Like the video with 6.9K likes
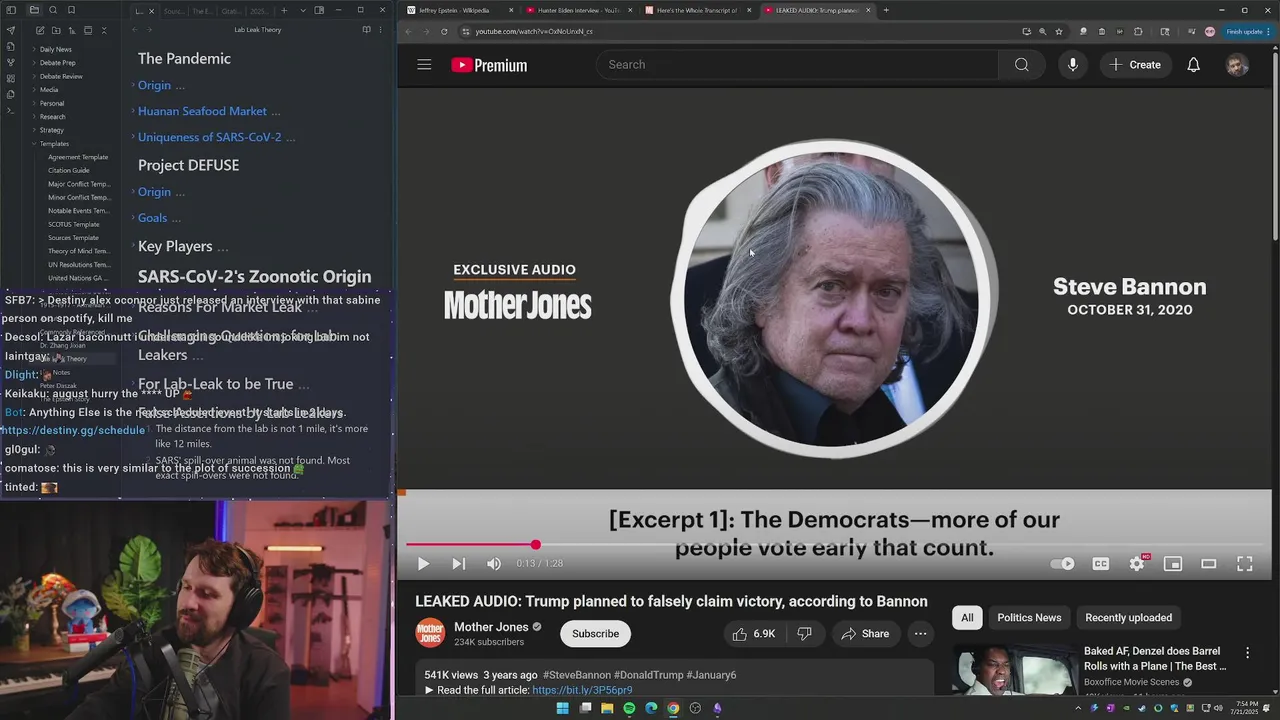 pyautogui.click(x=754, y=634)
